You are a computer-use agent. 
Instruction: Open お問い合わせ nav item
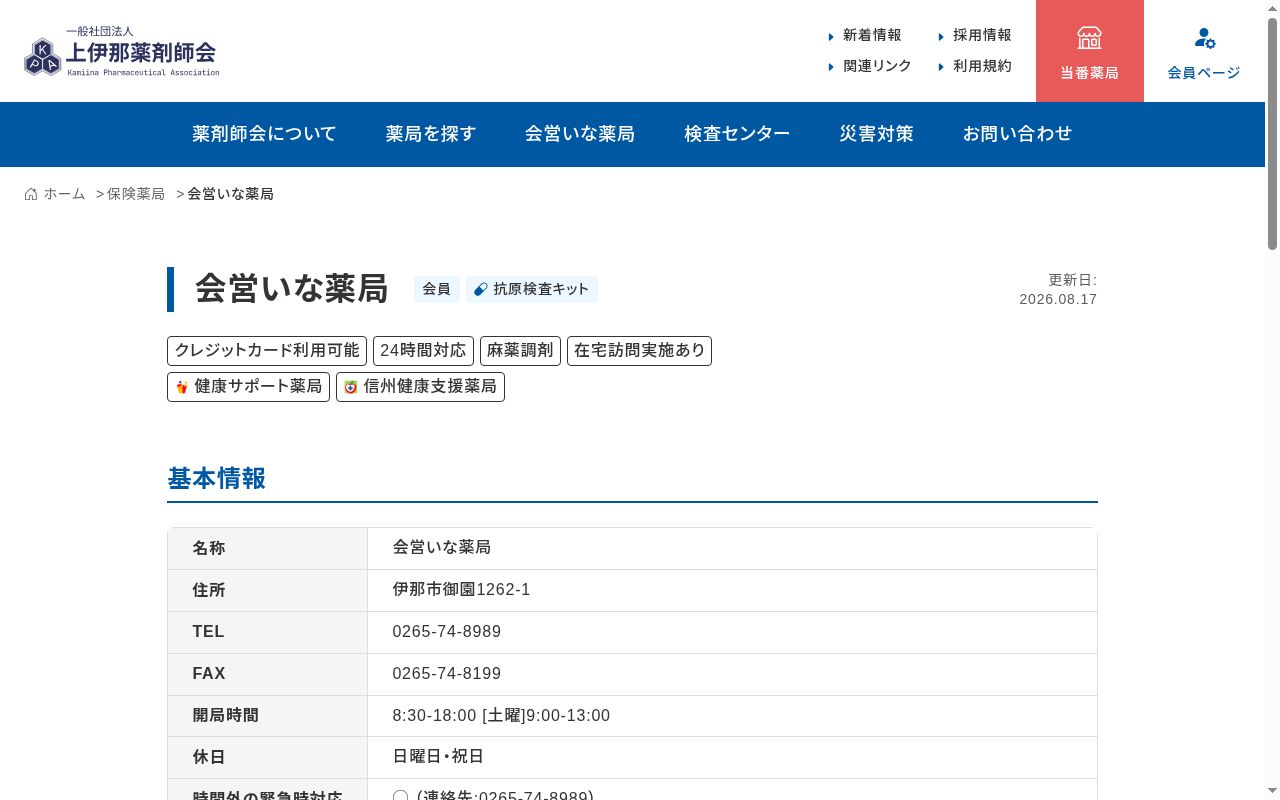(x=1017, y=134)
